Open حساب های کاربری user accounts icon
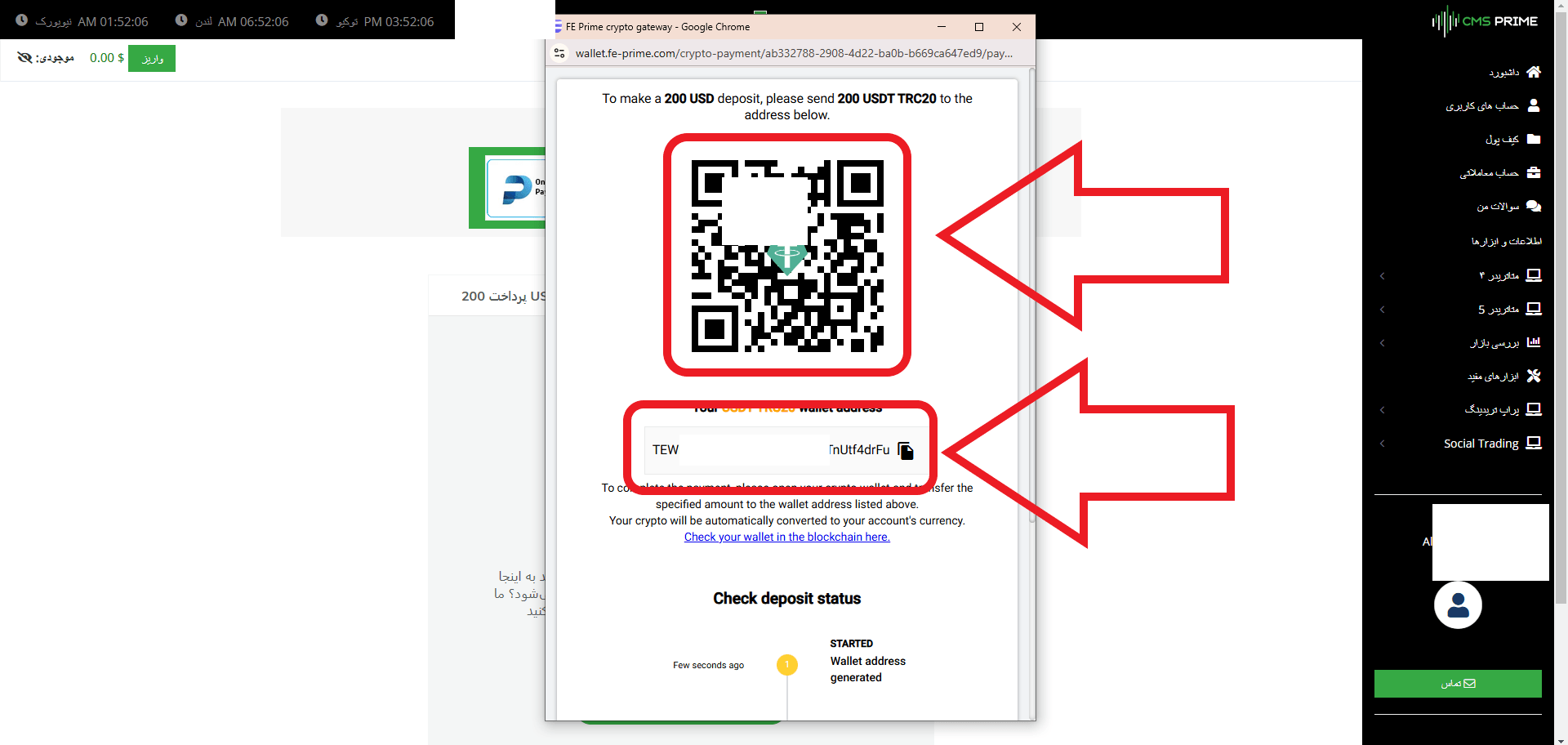 tap(1534, 105)
